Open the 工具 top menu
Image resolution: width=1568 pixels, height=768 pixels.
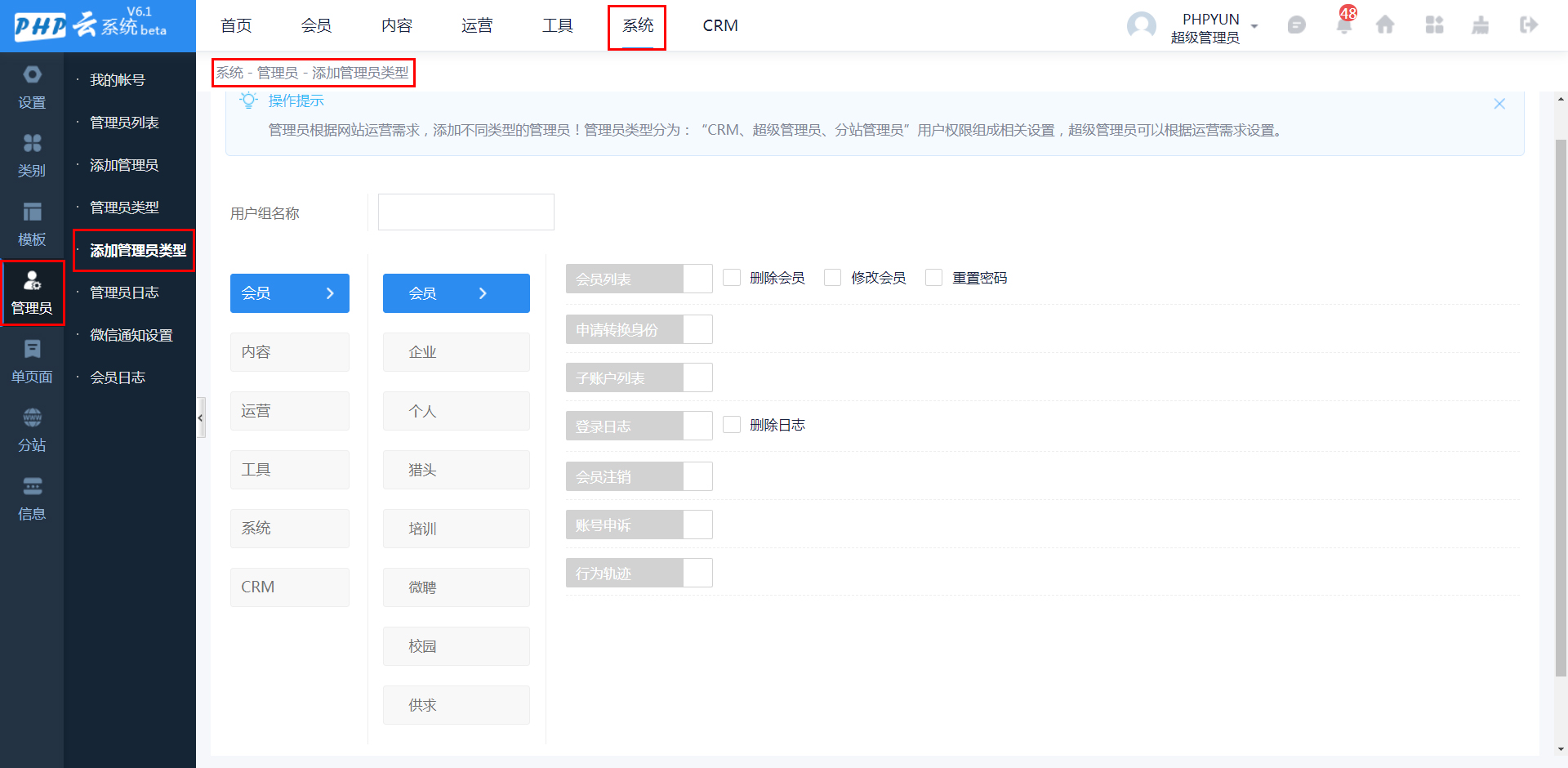[x=558, y=25]
